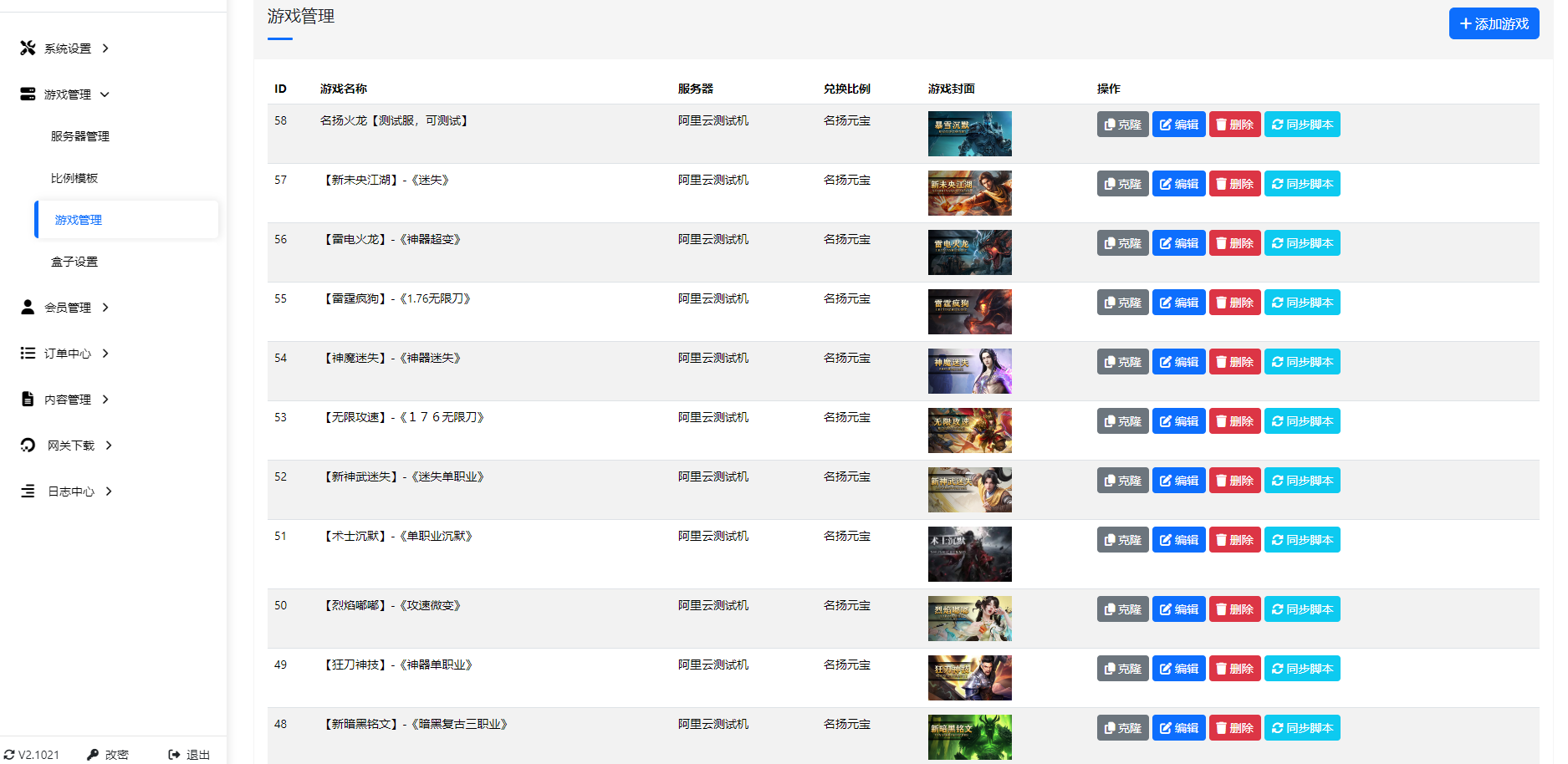Expand the 订单中心 menu chevron
The height and width of the screenshot is (764, 1568).
tap(105, 354)
